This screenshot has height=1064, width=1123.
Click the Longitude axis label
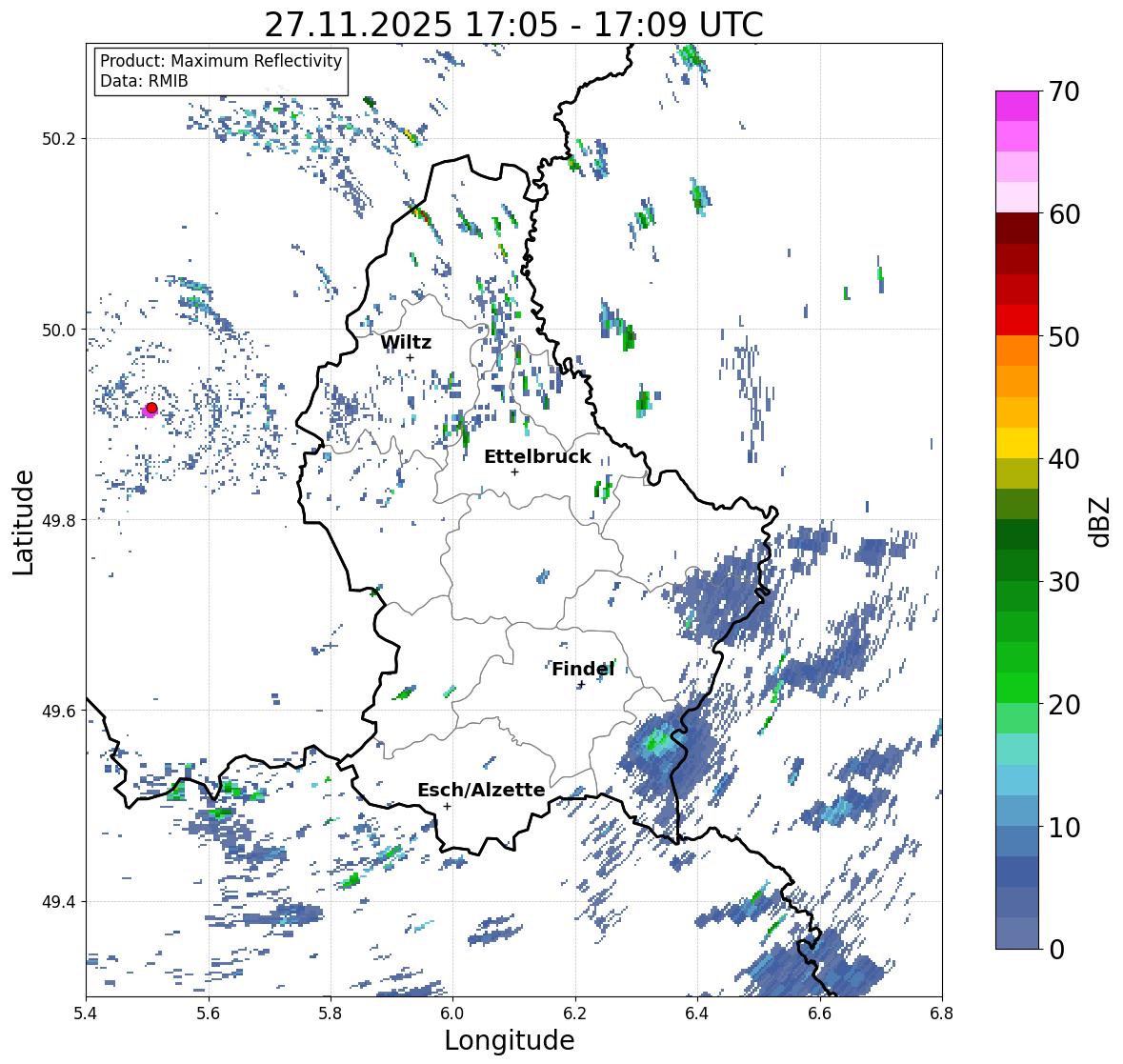point(510,1040)
